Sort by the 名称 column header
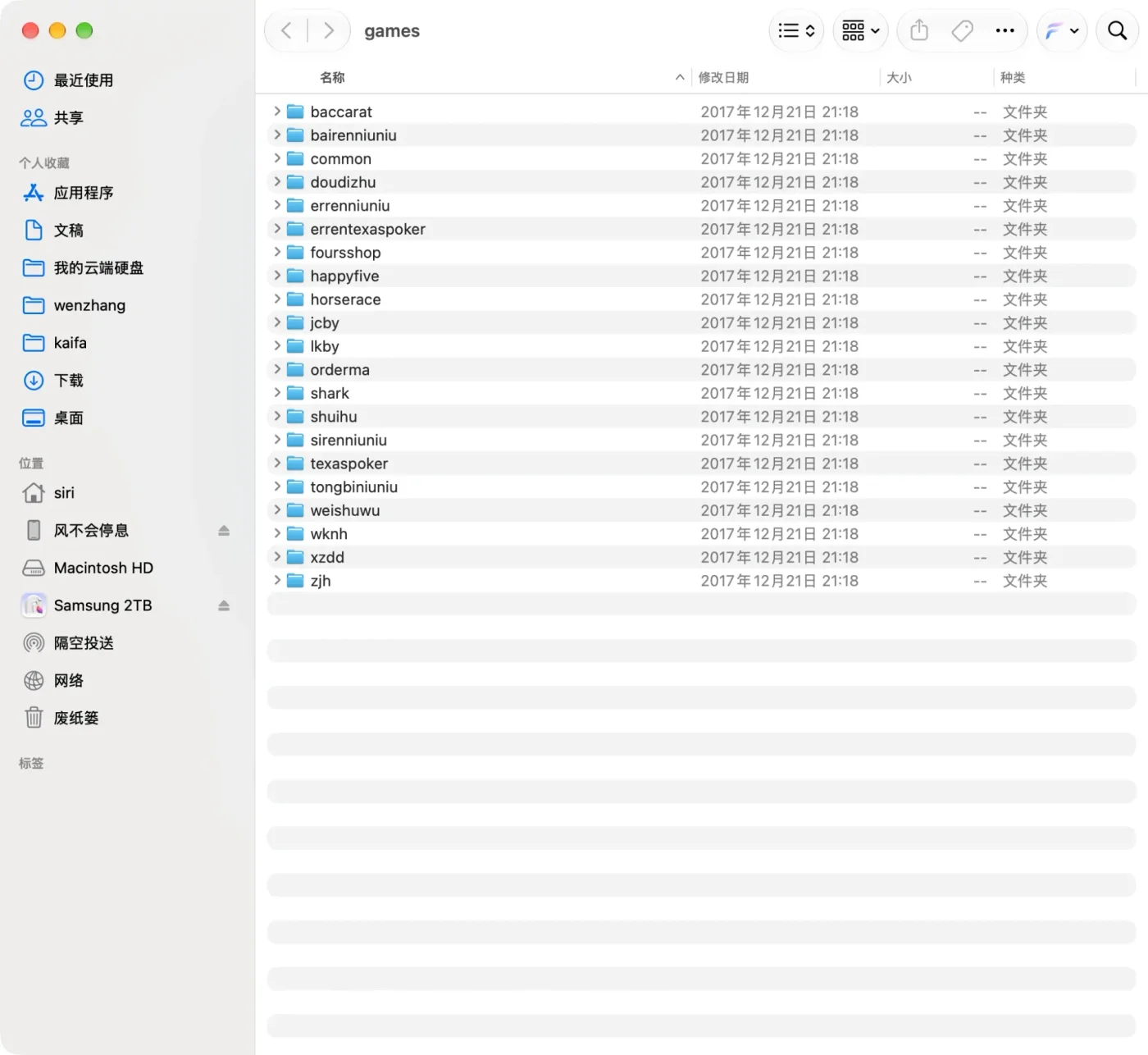 pyautogui.click(x=332, y=77)
